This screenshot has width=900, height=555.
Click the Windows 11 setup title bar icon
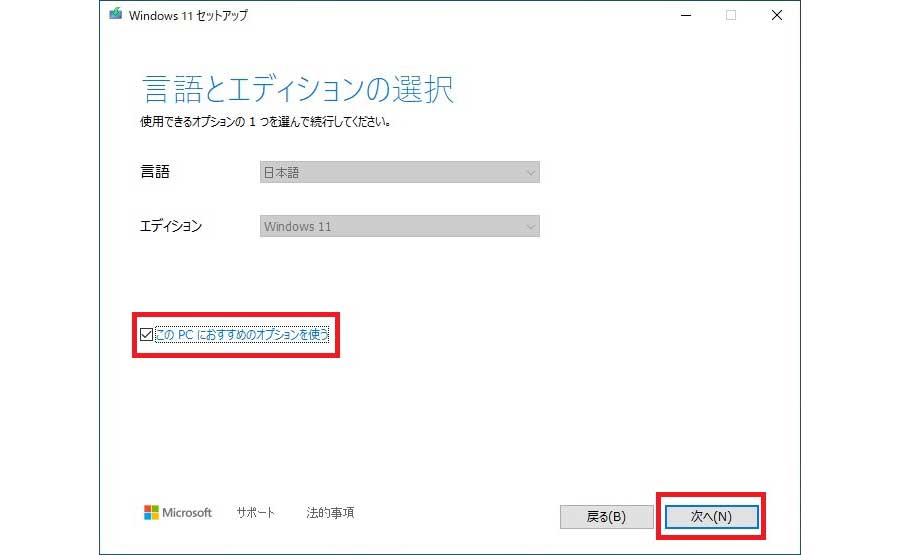click(x=116, y=15)
